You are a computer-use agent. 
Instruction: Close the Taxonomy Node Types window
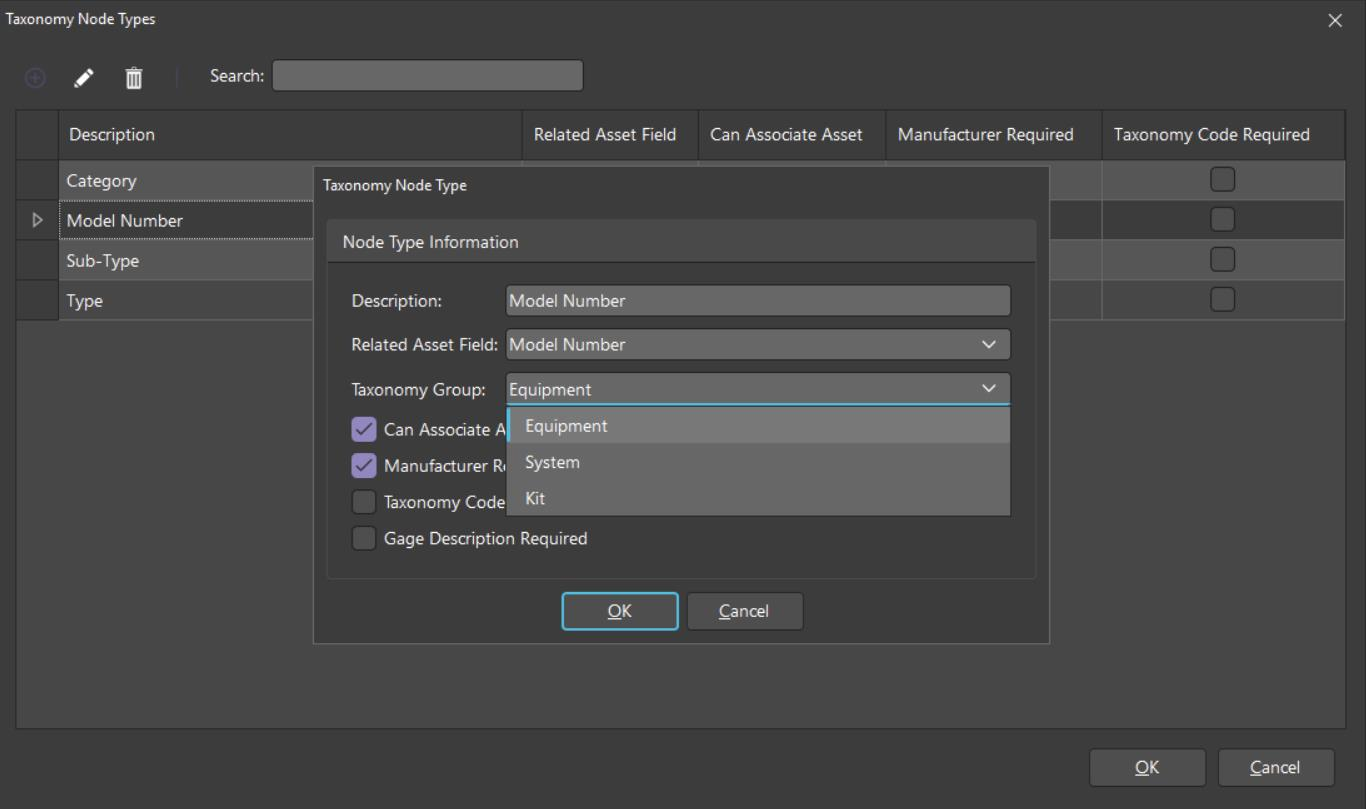(x=1334, y=20)
